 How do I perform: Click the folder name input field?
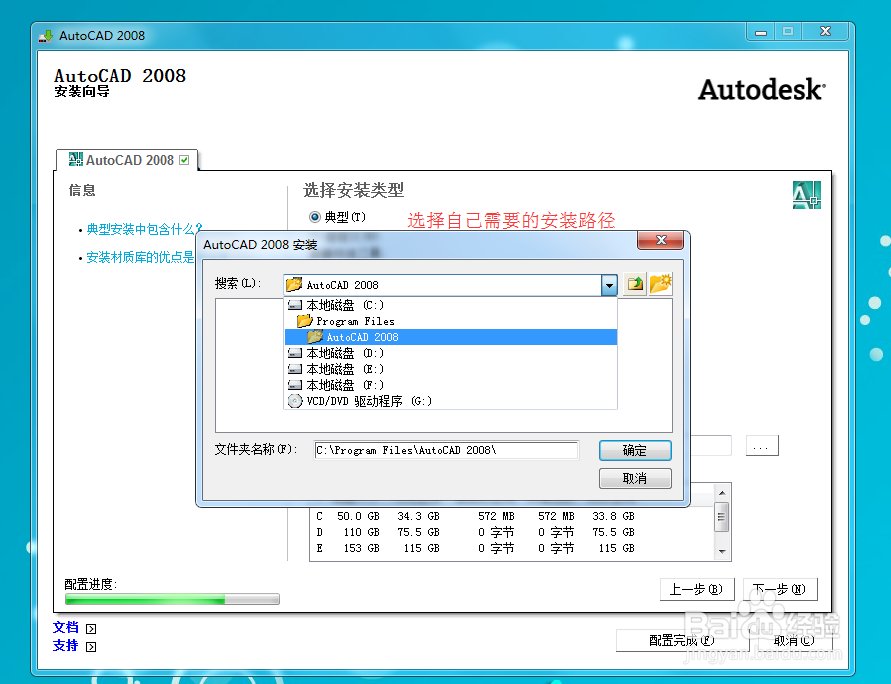(x=446, y=450)
